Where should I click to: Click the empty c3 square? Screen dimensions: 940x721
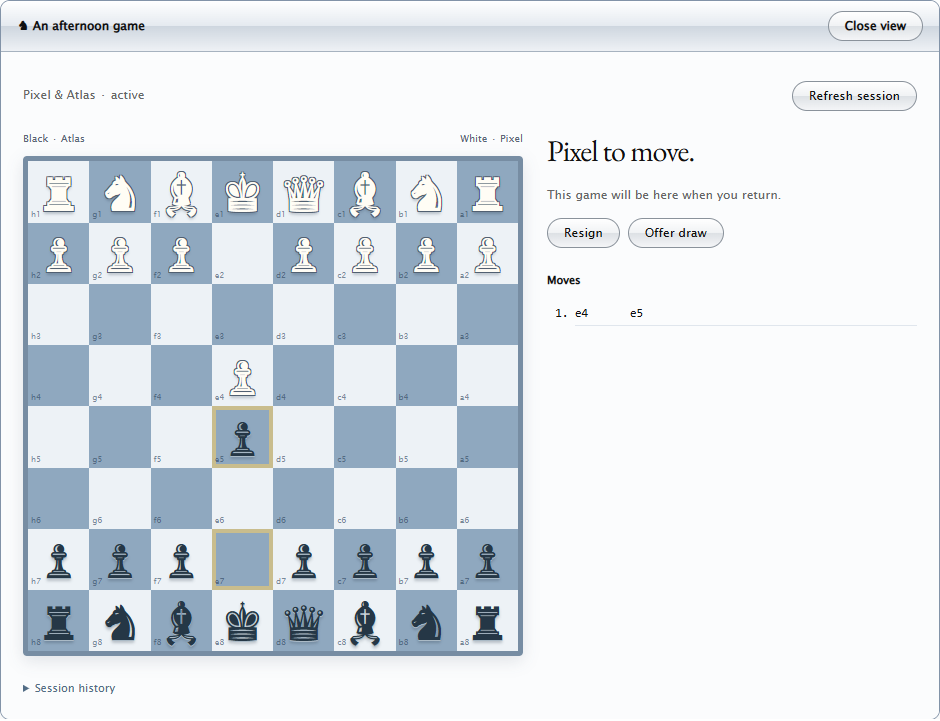tap(364, 315)
